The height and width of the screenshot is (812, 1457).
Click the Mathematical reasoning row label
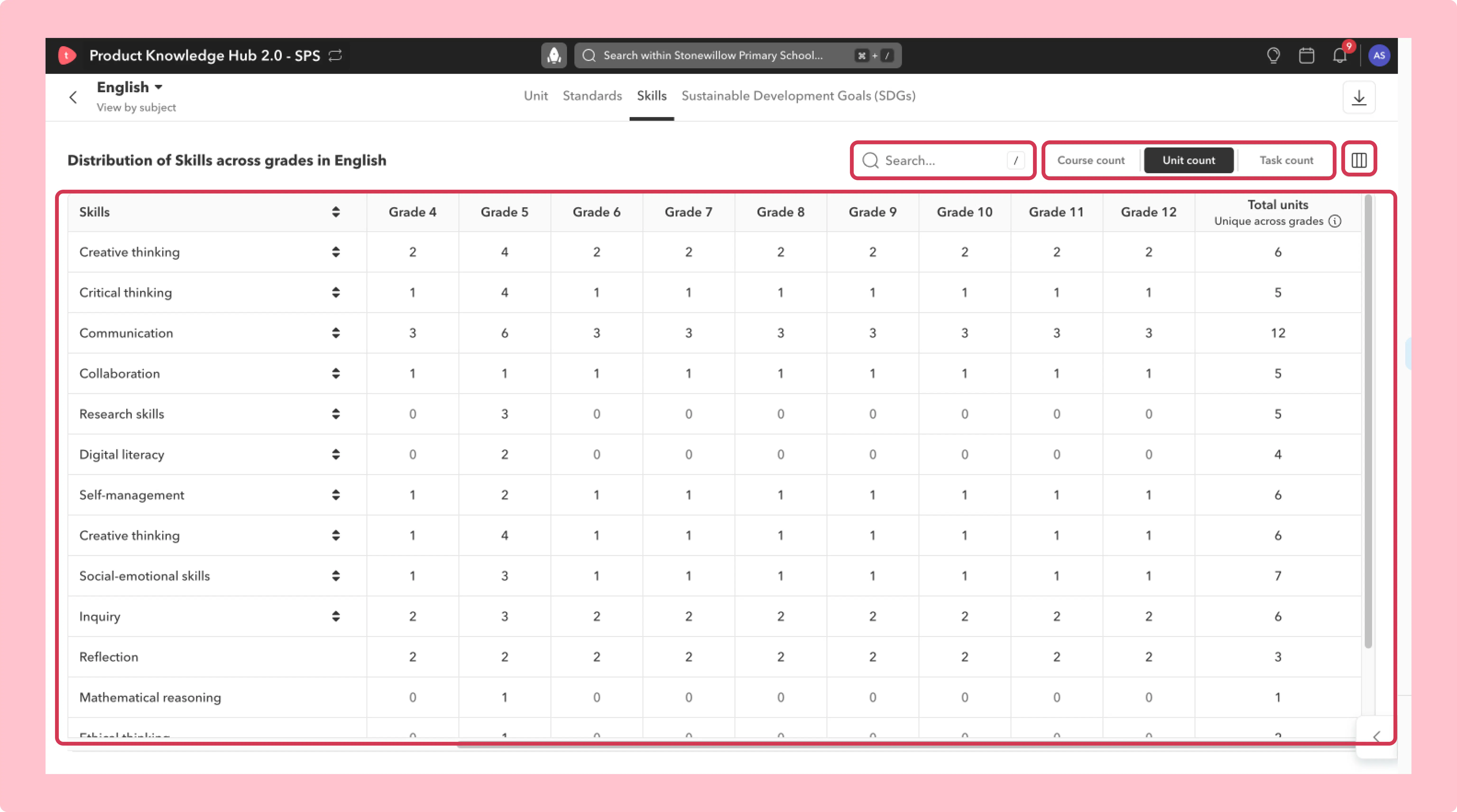tap(150, 697)
